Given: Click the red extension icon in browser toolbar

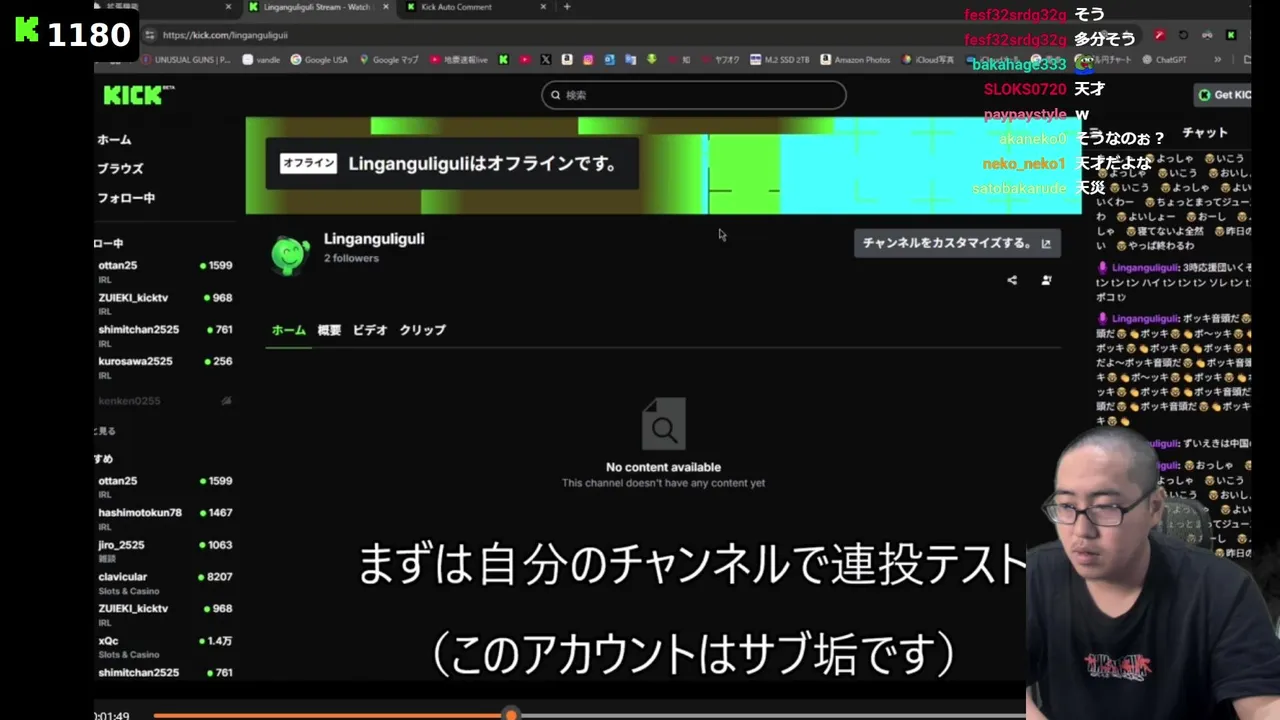Looking at the screenshot, I should [1159, 35].
